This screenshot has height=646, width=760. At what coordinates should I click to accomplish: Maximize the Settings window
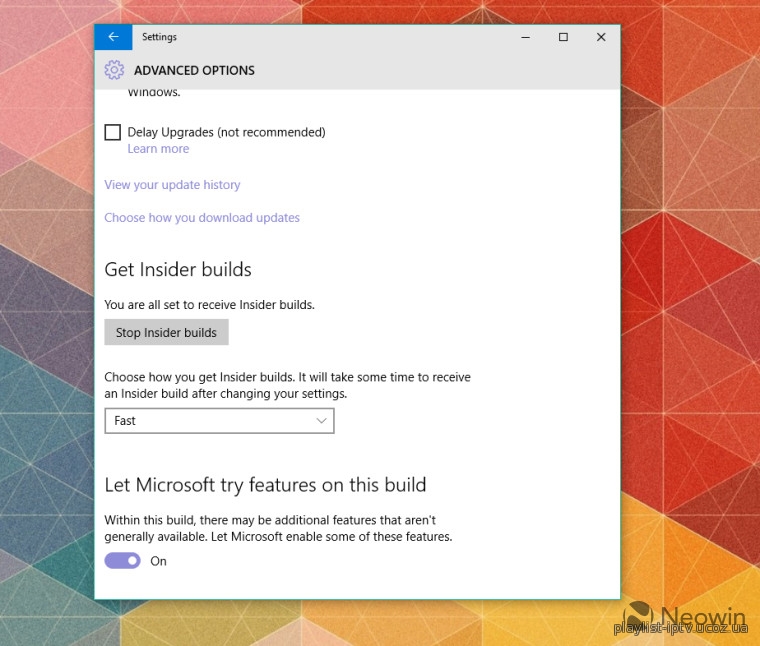click(563, 37)
